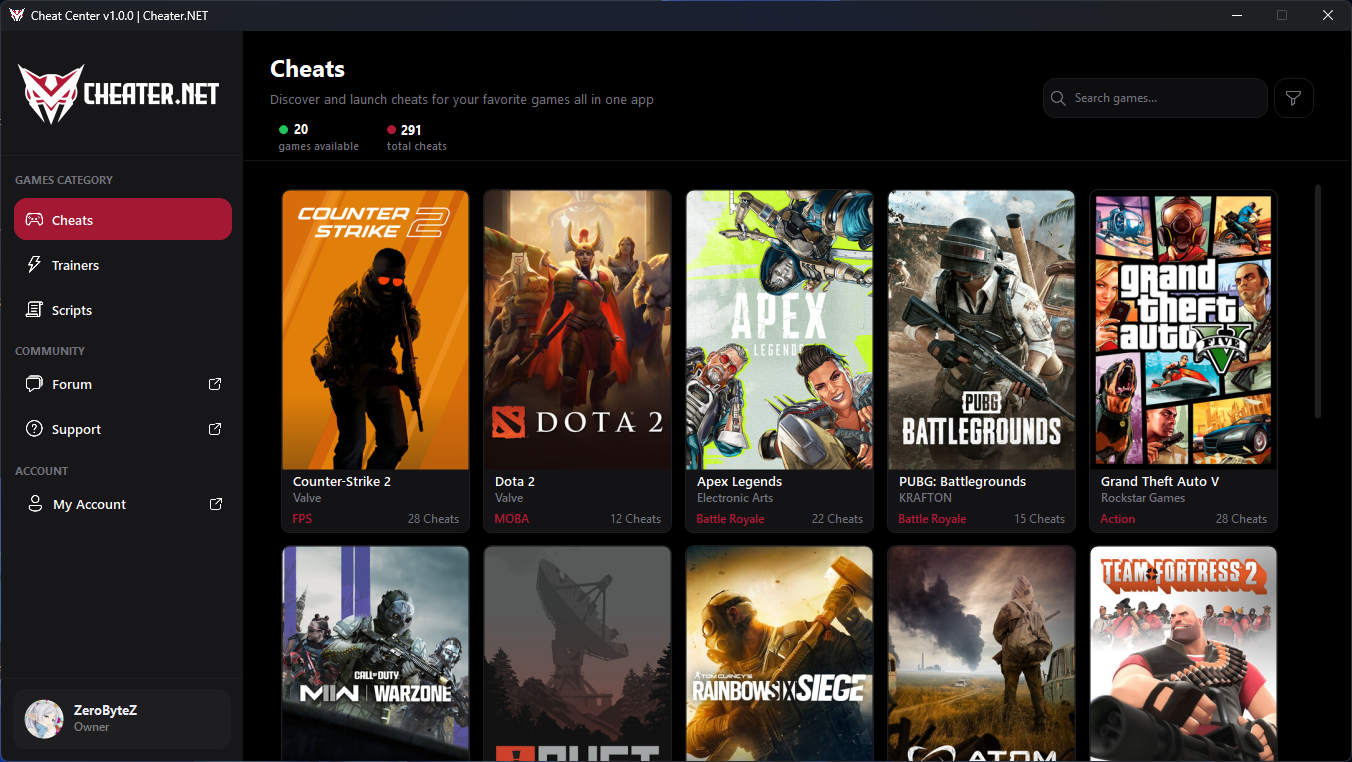
Task: Focus the Search games field
Action: pyautogui.click(x=1155, y=98)
